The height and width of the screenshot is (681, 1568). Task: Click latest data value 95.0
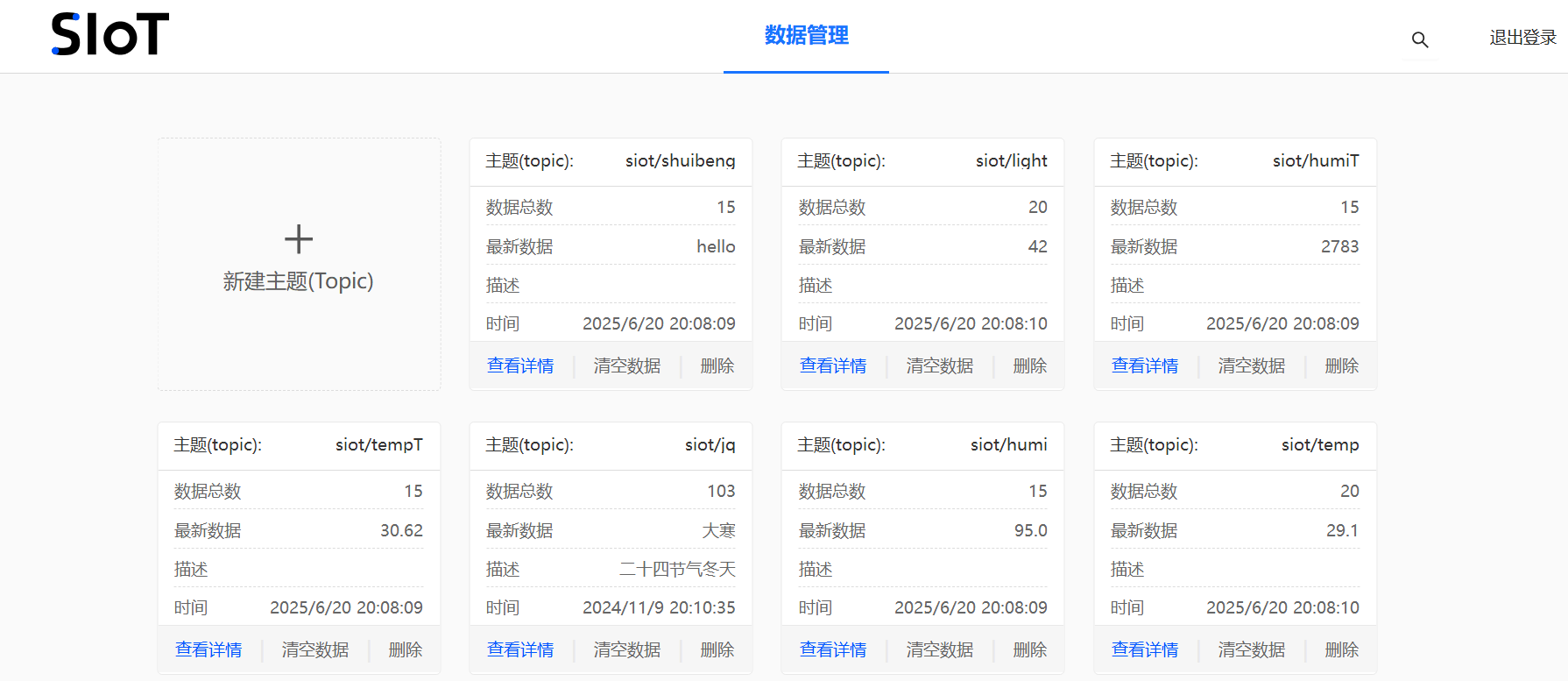pos(1031,530)
